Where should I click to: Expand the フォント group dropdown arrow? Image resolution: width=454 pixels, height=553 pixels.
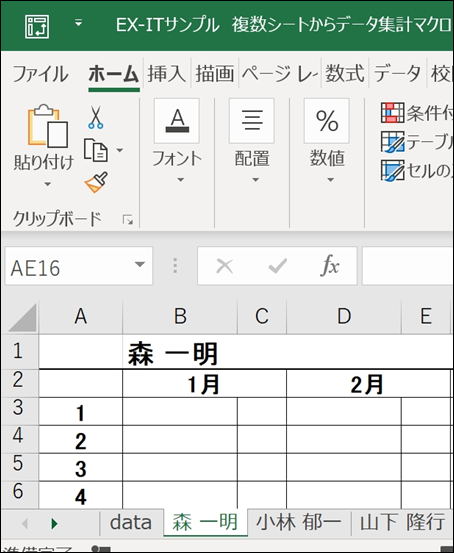click(181, 180)
